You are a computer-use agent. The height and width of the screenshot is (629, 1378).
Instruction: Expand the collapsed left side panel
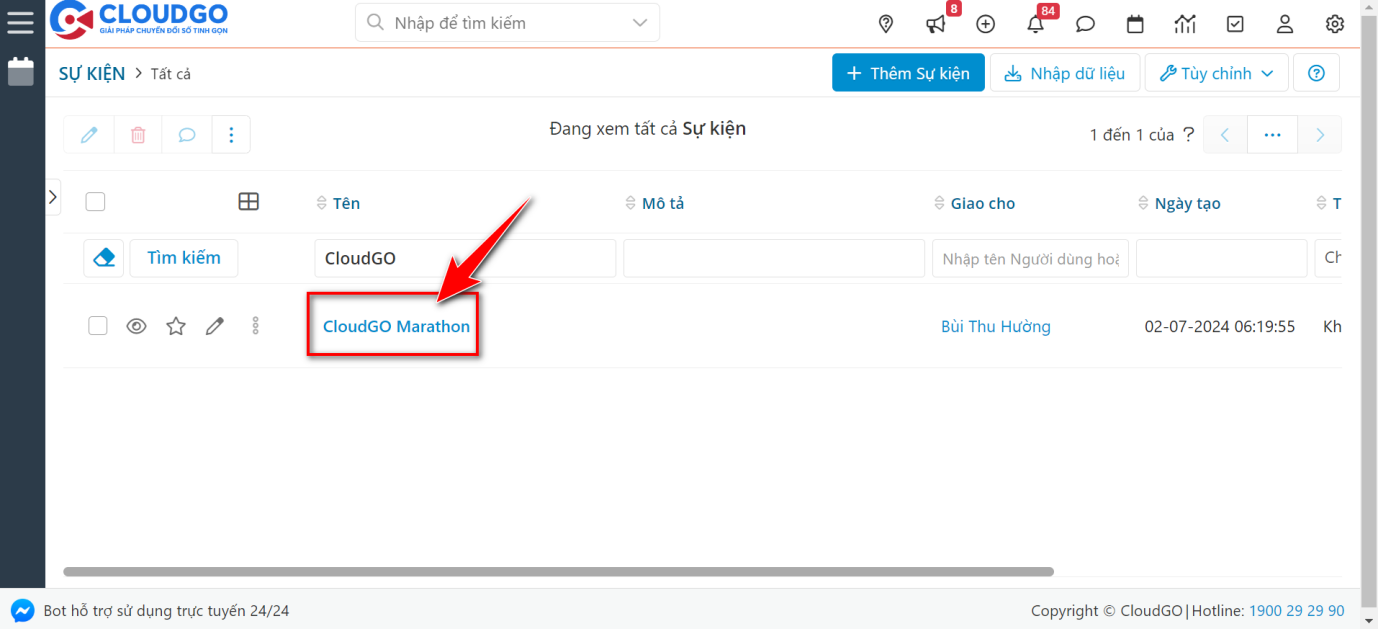(53, 197)
